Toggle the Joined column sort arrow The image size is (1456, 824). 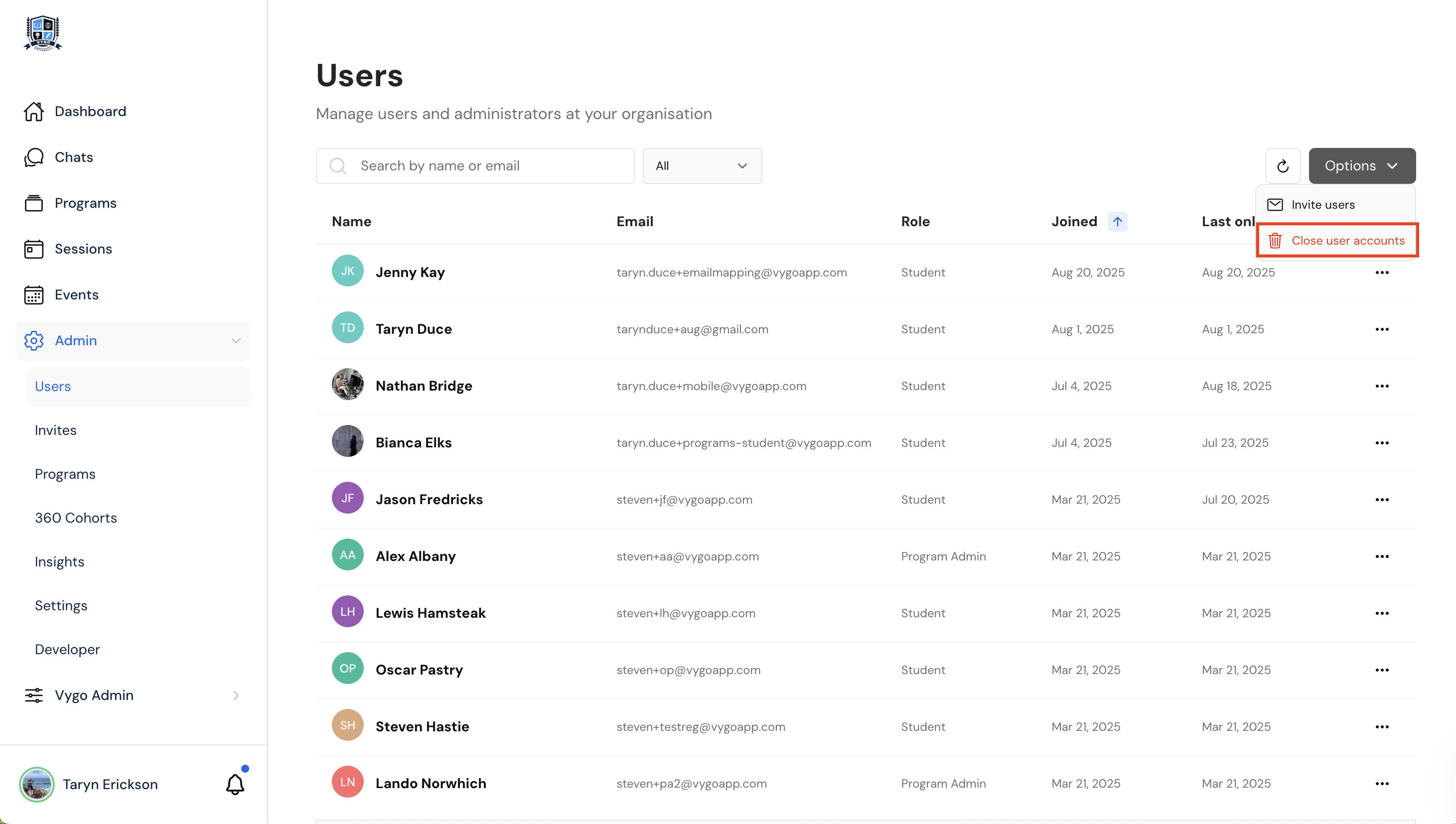pyautogui.click(x=1117, y=222)
